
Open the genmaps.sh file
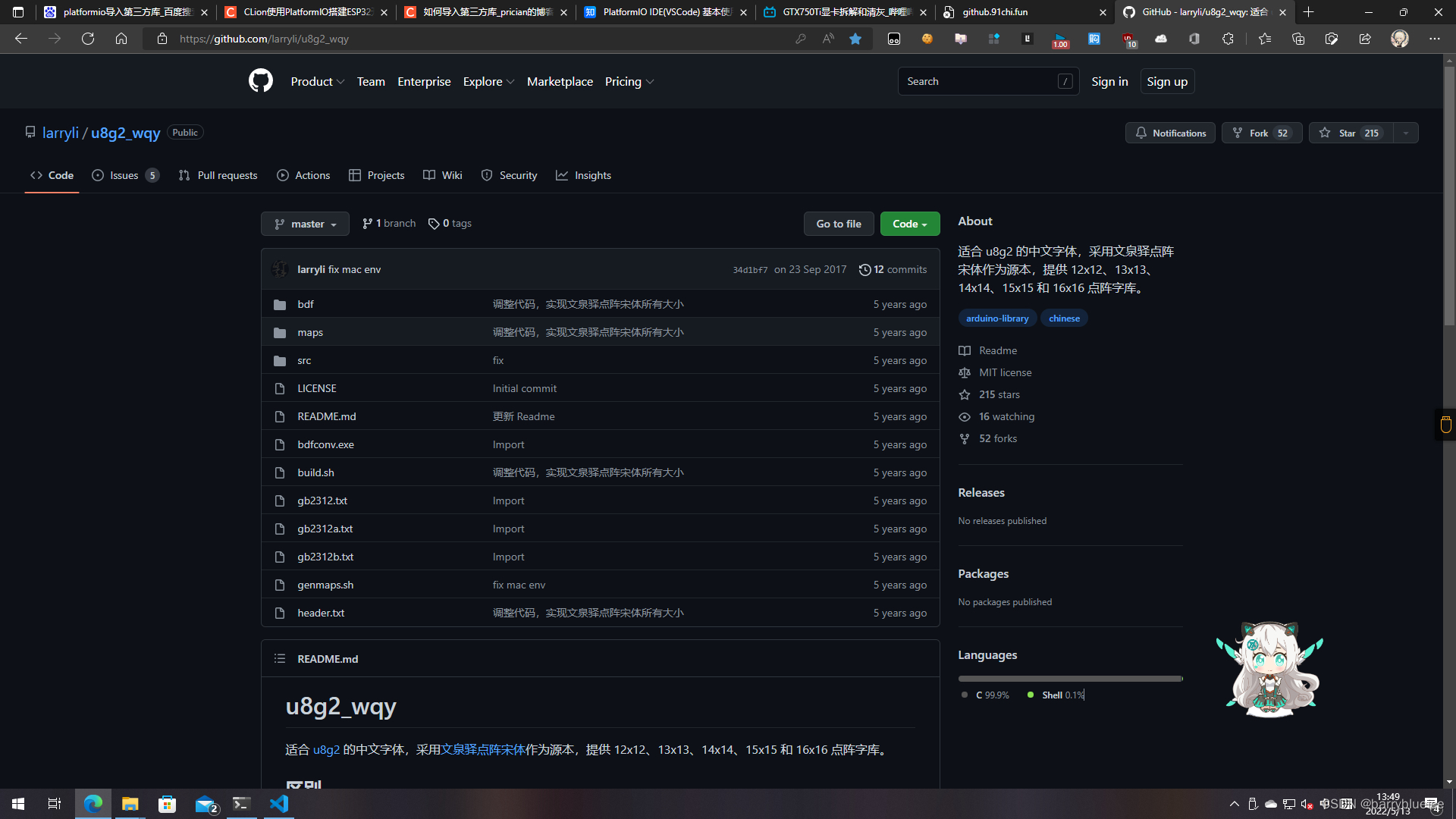click(325, 585)
